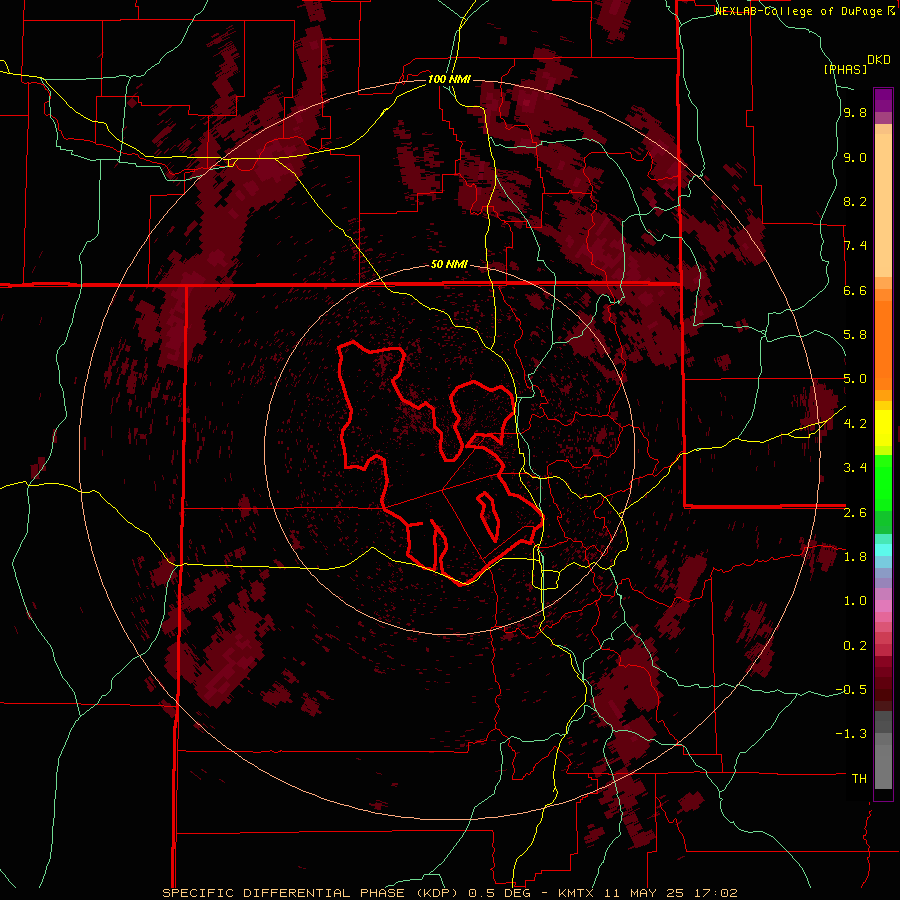Viewport: 900px width, 900px height.
Task: Click the 9.8 scale value
Action: point(855,112)
